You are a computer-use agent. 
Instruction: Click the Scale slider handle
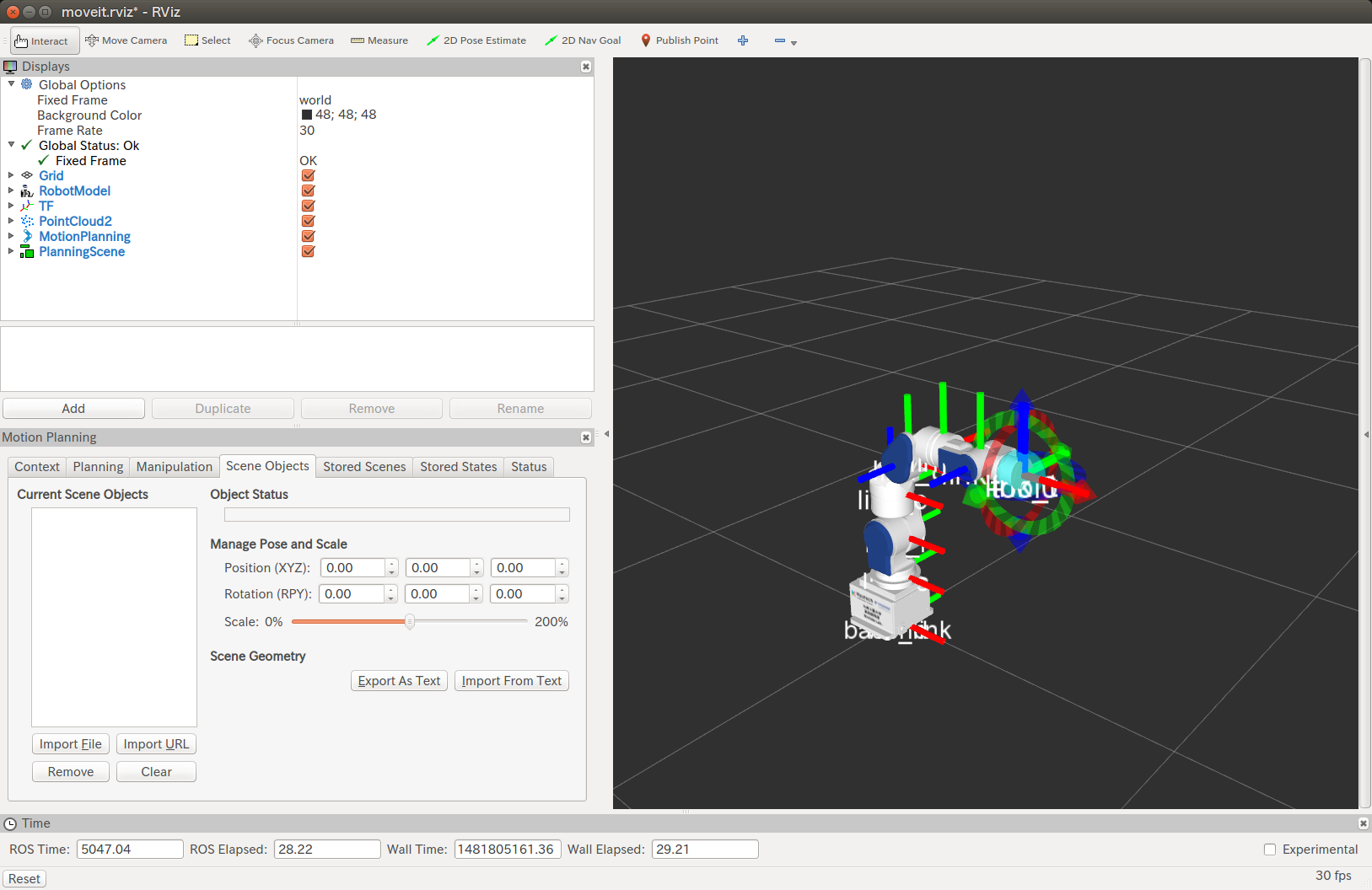click(x=410, y=622)
